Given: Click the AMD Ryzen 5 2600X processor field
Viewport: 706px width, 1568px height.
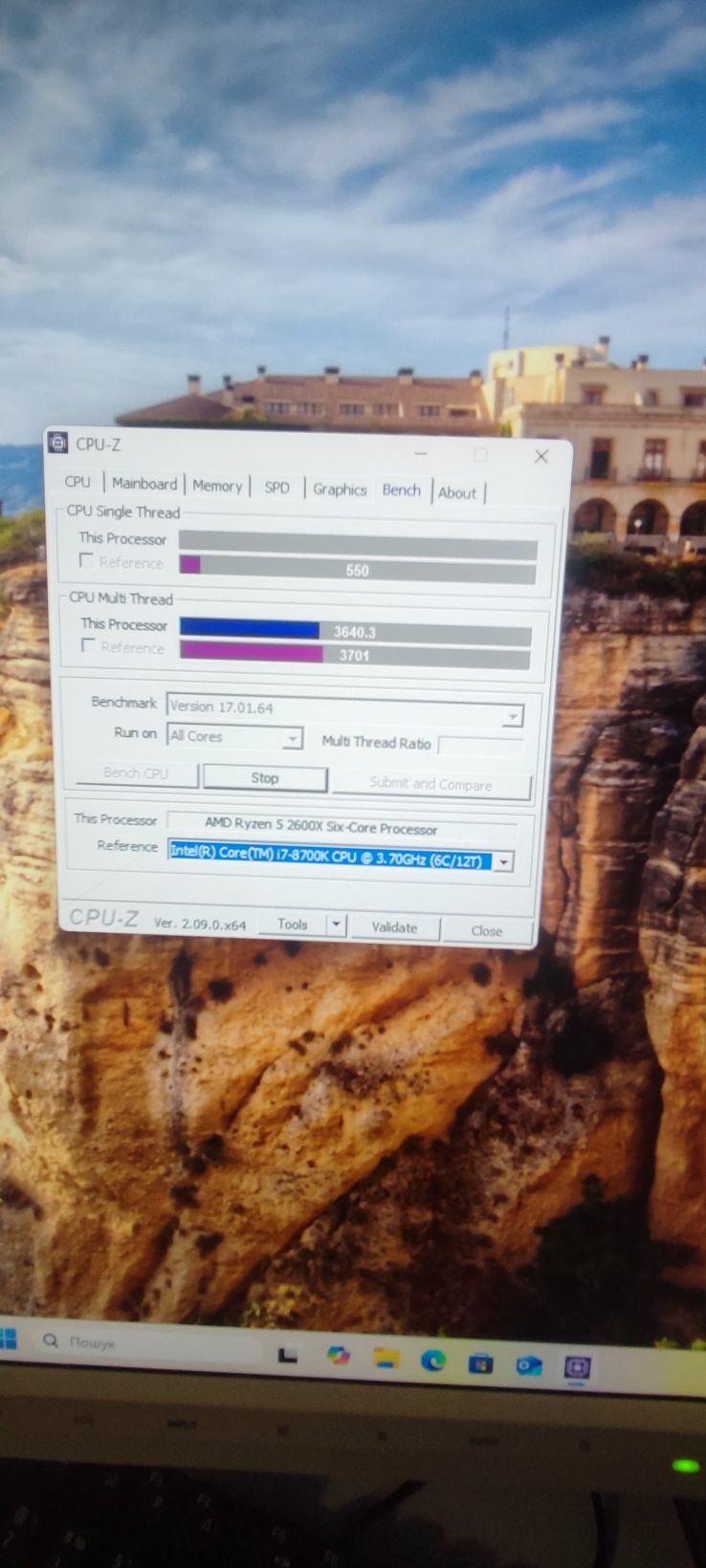Looking at the screenshot, I should pos(342,826).
